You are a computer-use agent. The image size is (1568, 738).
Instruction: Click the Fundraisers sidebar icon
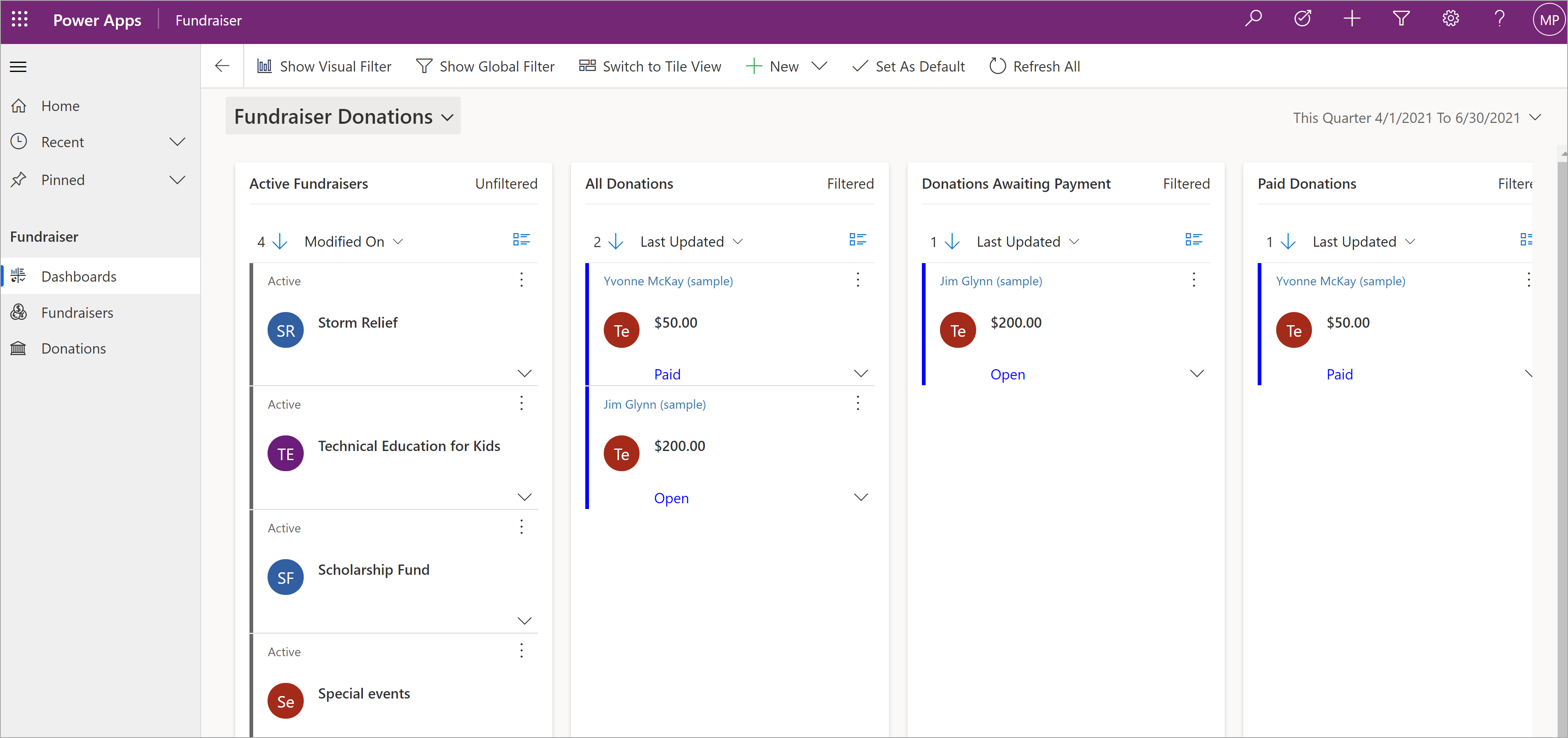(20, 312)
